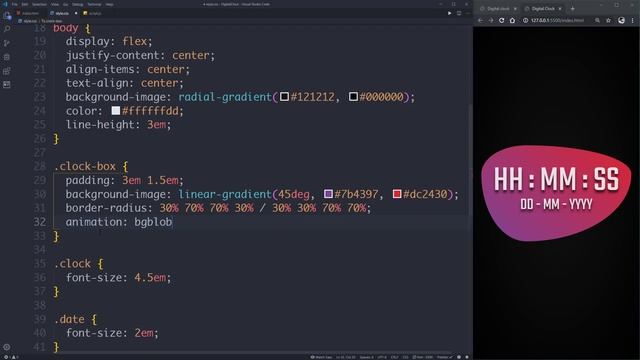Click the browser home icon
Image resolution: width=640 pixels, height=360 pixels.
(512, 20)
